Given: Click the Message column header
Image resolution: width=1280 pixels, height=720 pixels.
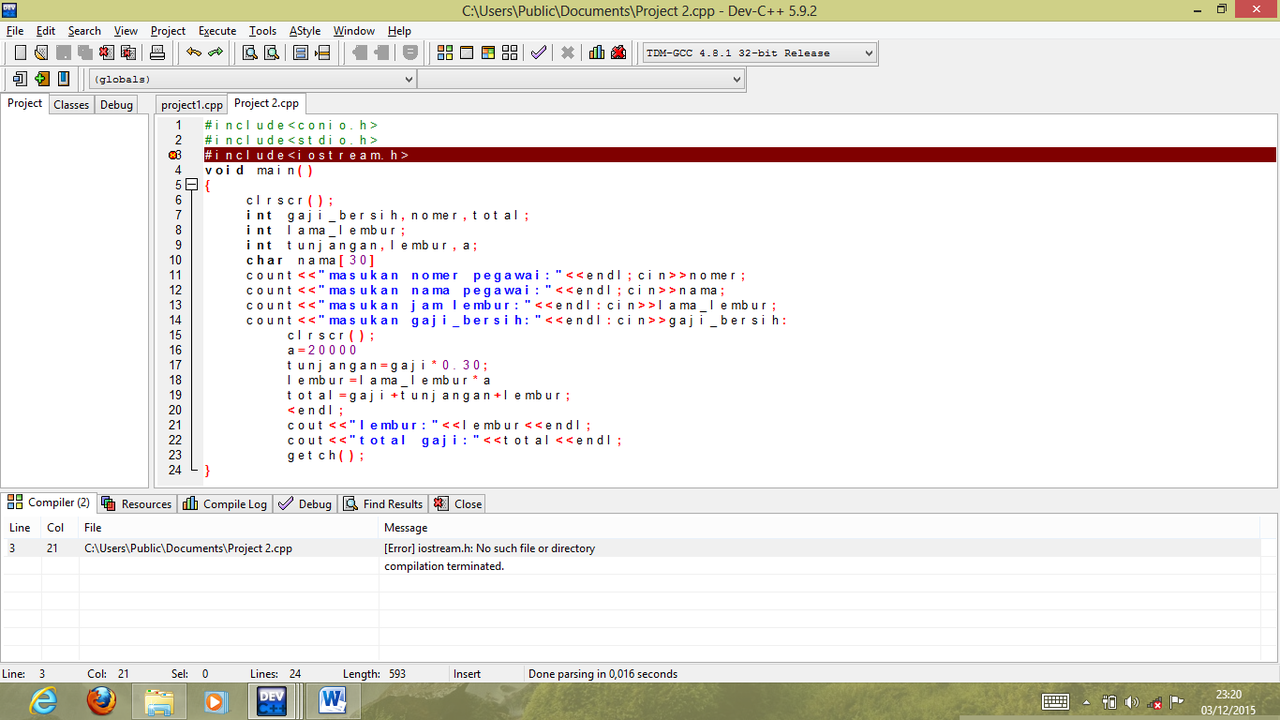Looking at the screenshot, I should (x=406, y=528).
